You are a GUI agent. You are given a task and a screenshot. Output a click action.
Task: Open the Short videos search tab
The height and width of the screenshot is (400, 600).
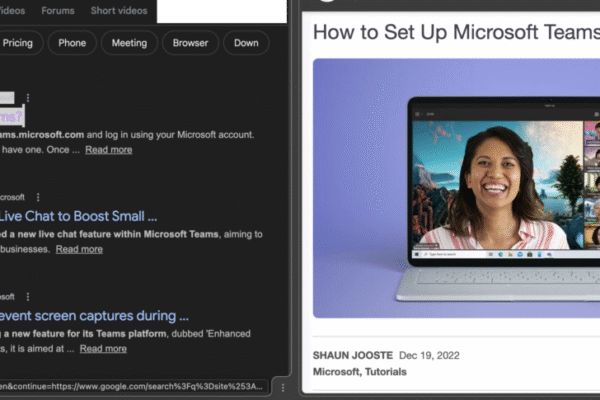point(119,11)
